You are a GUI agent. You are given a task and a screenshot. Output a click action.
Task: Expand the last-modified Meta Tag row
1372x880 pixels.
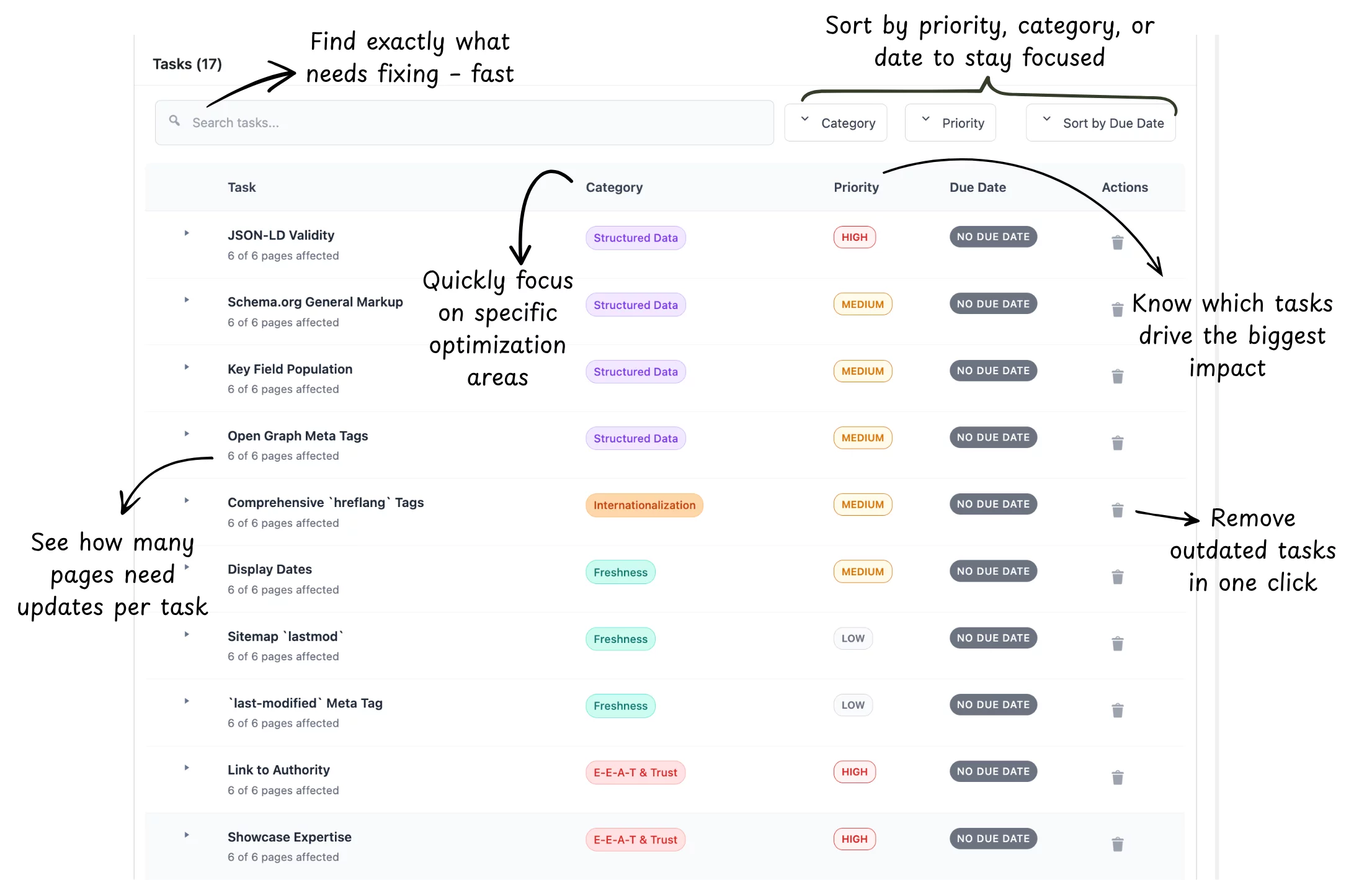[x=187, y=701]
